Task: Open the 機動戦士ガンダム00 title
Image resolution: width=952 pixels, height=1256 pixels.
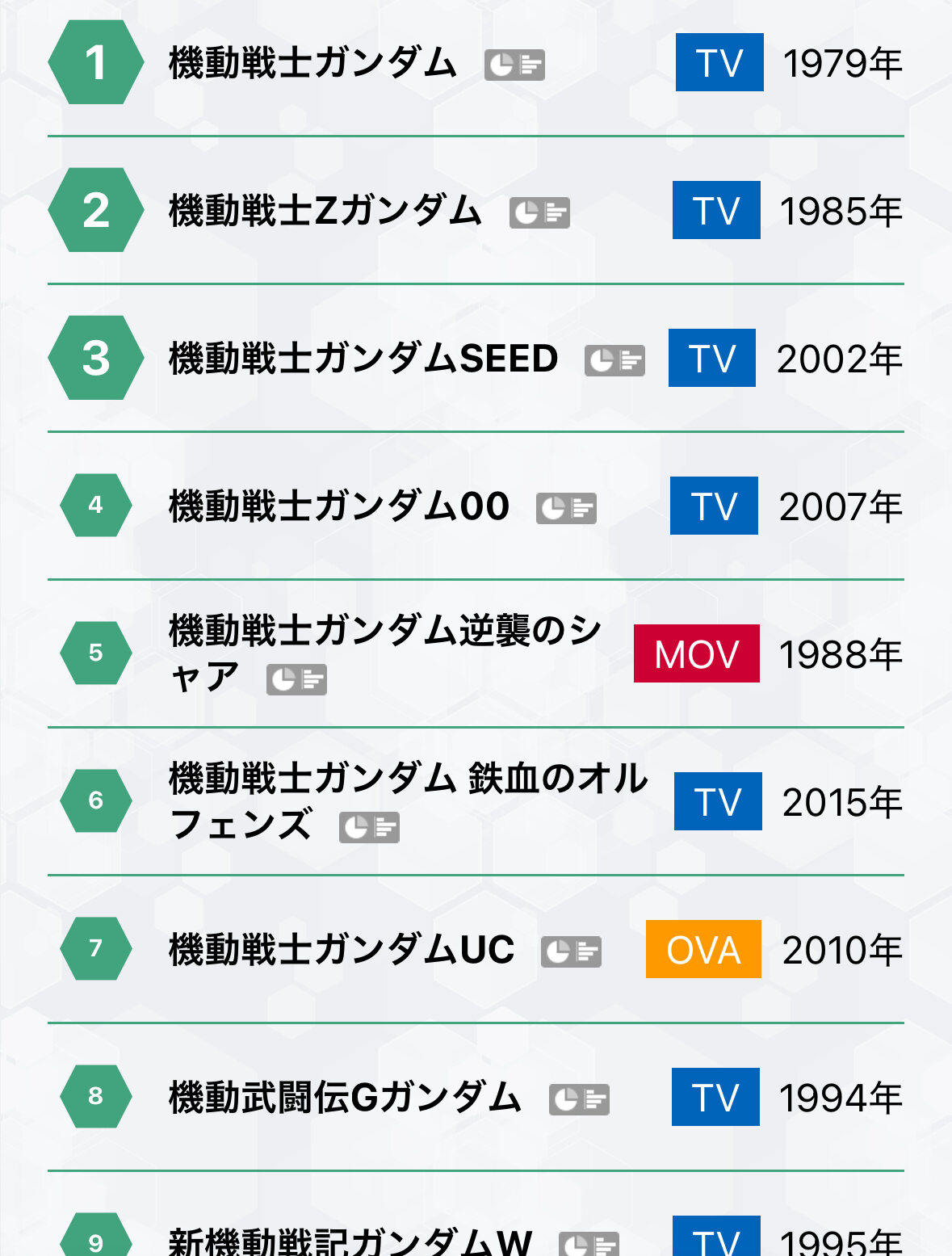Action: (339, 506)
